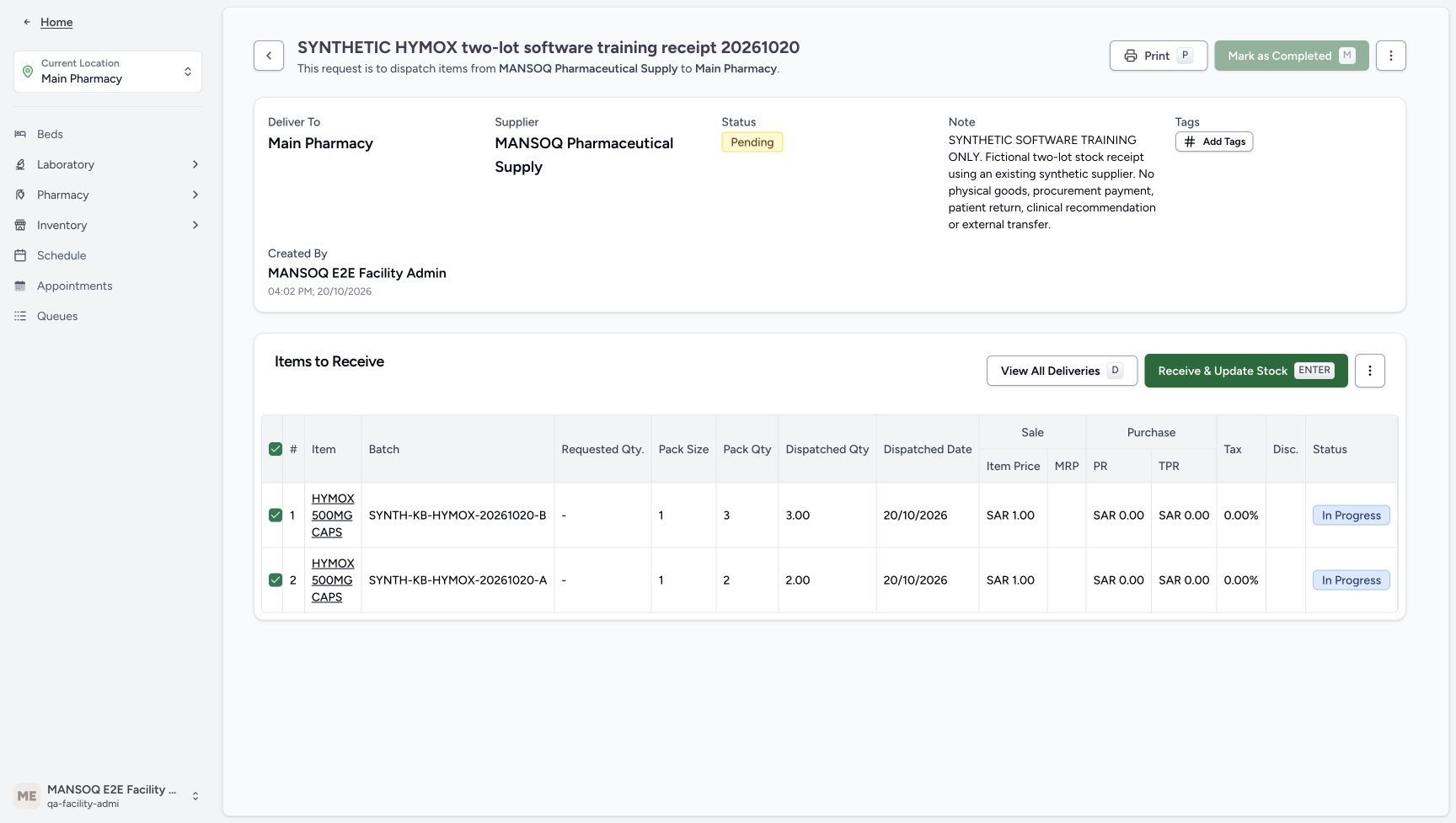The image size is (1456, 823).
Task: Expand the Pharmacy submenu chevron
Action: (195, 195)
